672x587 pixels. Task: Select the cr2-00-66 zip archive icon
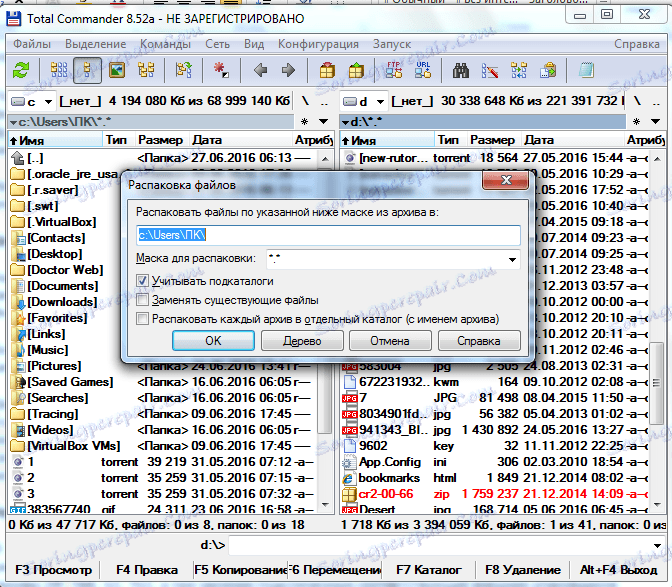click(x=349, y=494)
